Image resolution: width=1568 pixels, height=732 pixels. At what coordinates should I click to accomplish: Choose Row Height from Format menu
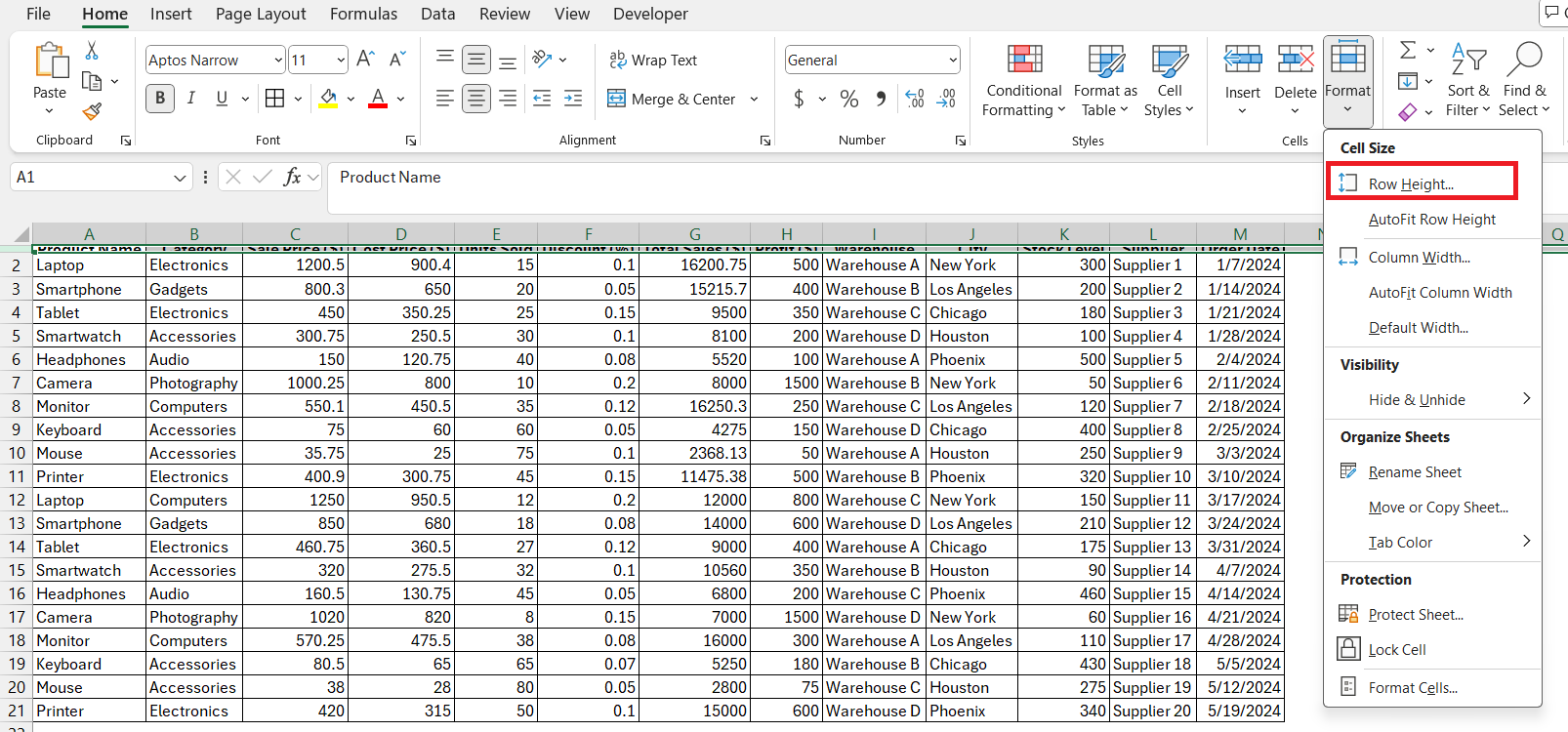point(1422,183)
